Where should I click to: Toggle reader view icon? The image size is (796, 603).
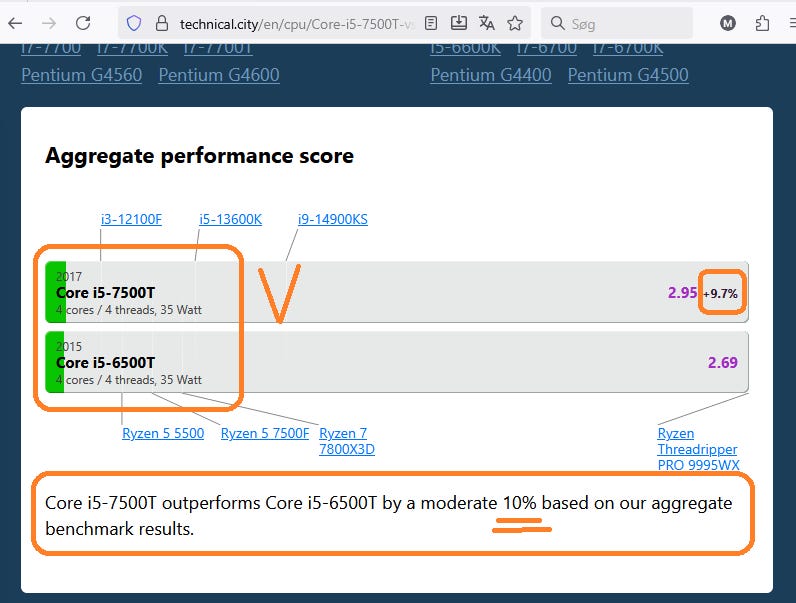pyautogui.click(x=430, y=23)
